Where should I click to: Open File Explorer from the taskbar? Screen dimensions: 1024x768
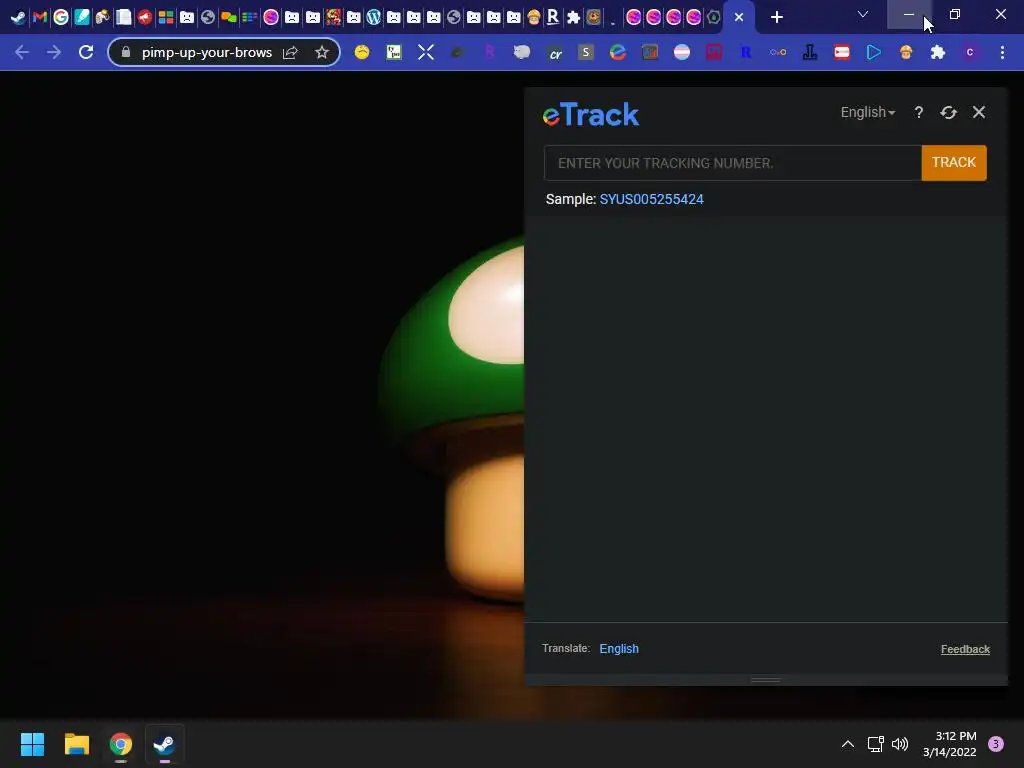click(76, 744)
